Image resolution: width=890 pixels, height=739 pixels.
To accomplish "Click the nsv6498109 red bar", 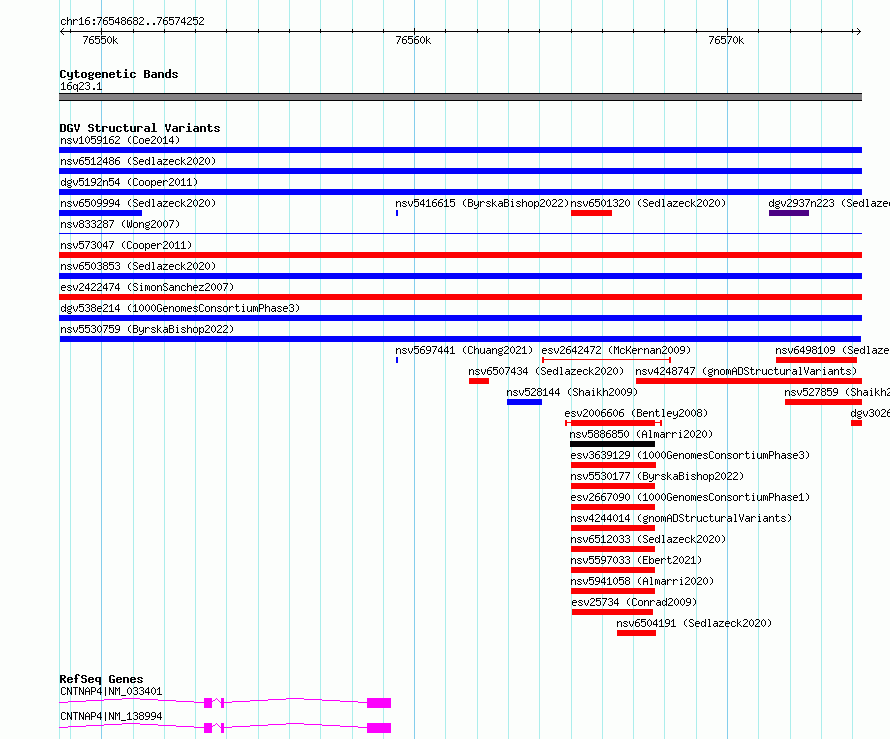I will tap(816, 360).
